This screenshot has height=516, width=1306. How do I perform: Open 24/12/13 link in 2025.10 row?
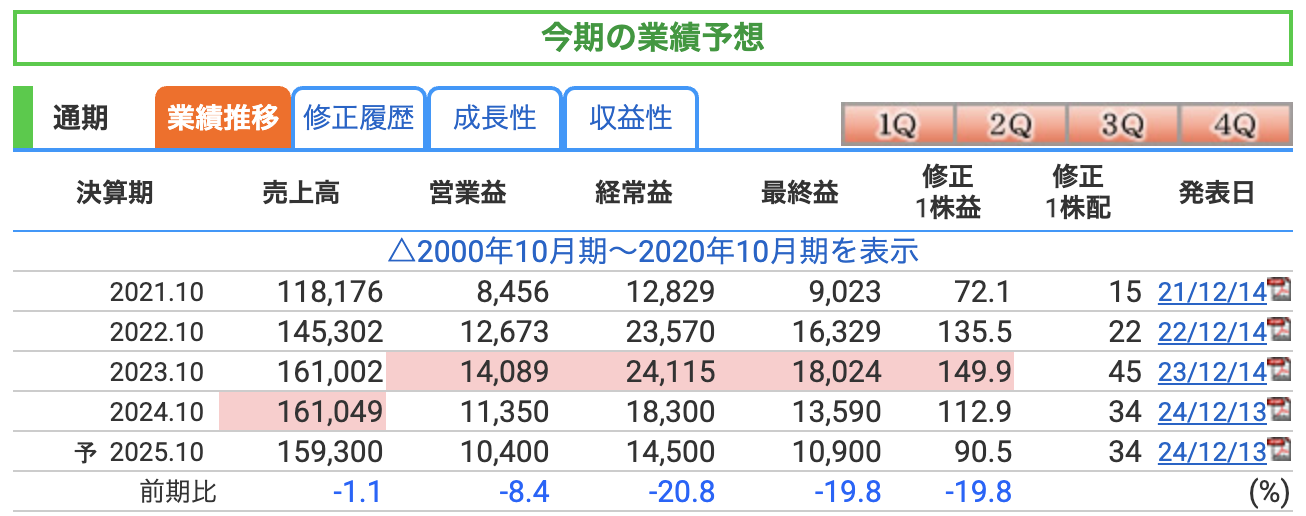(1212, 452)
